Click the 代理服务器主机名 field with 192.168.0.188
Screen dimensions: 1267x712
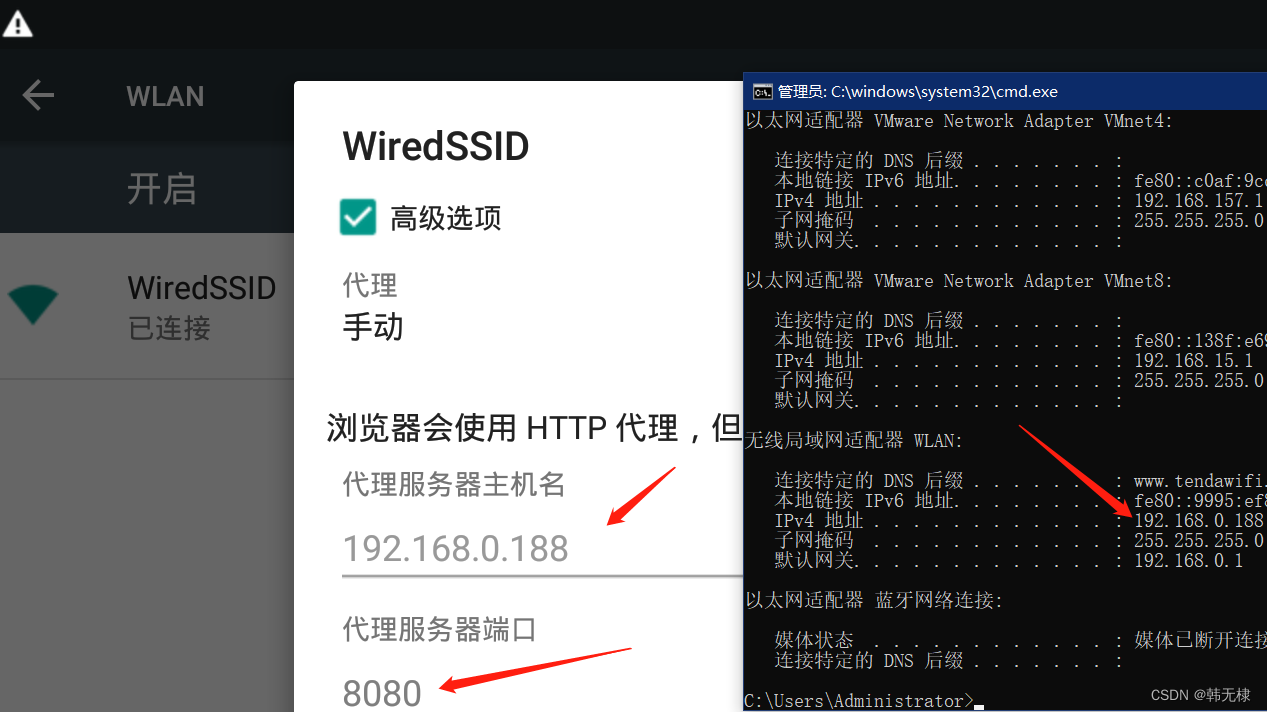[542, 549]
